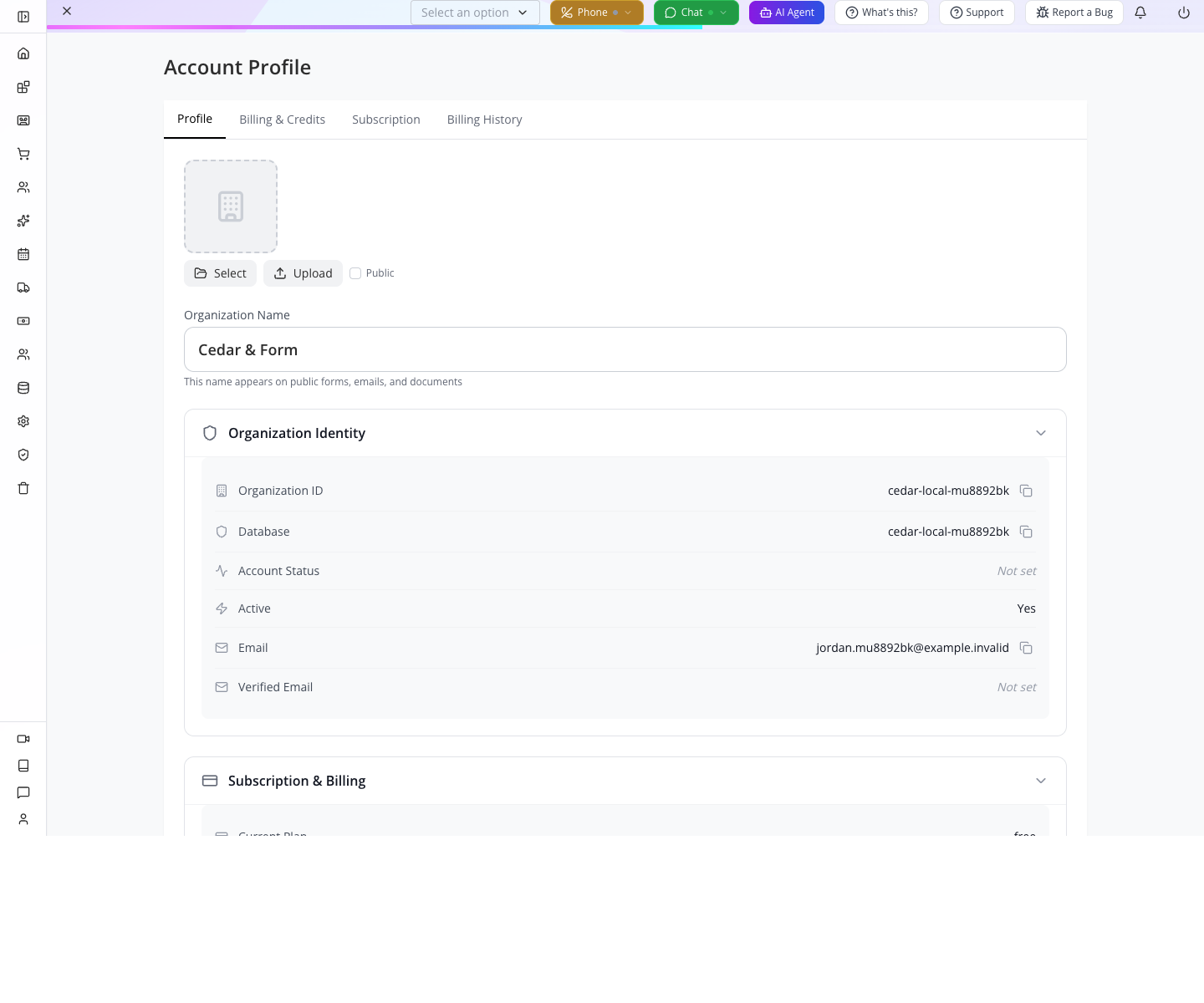The image size is (1204, 1003).
Task: Open the Billing History tab
Action: coord(485,120)
